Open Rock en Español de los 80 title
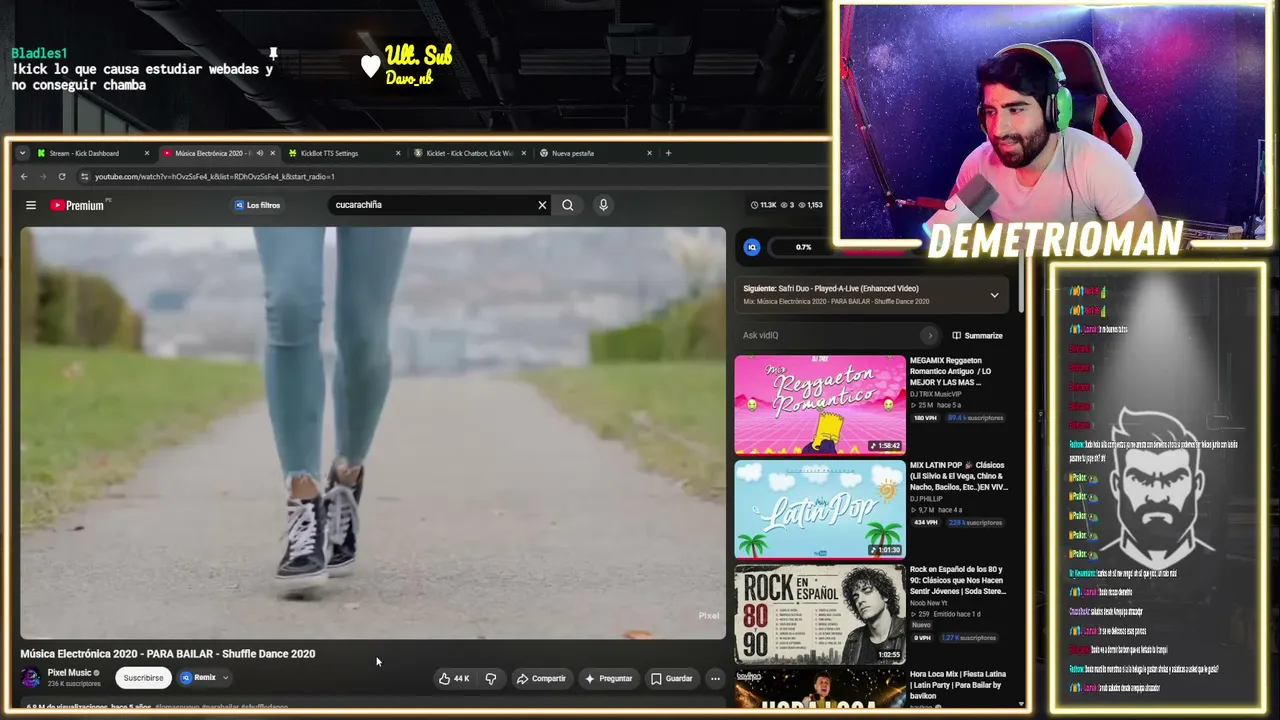 point(958,581)
